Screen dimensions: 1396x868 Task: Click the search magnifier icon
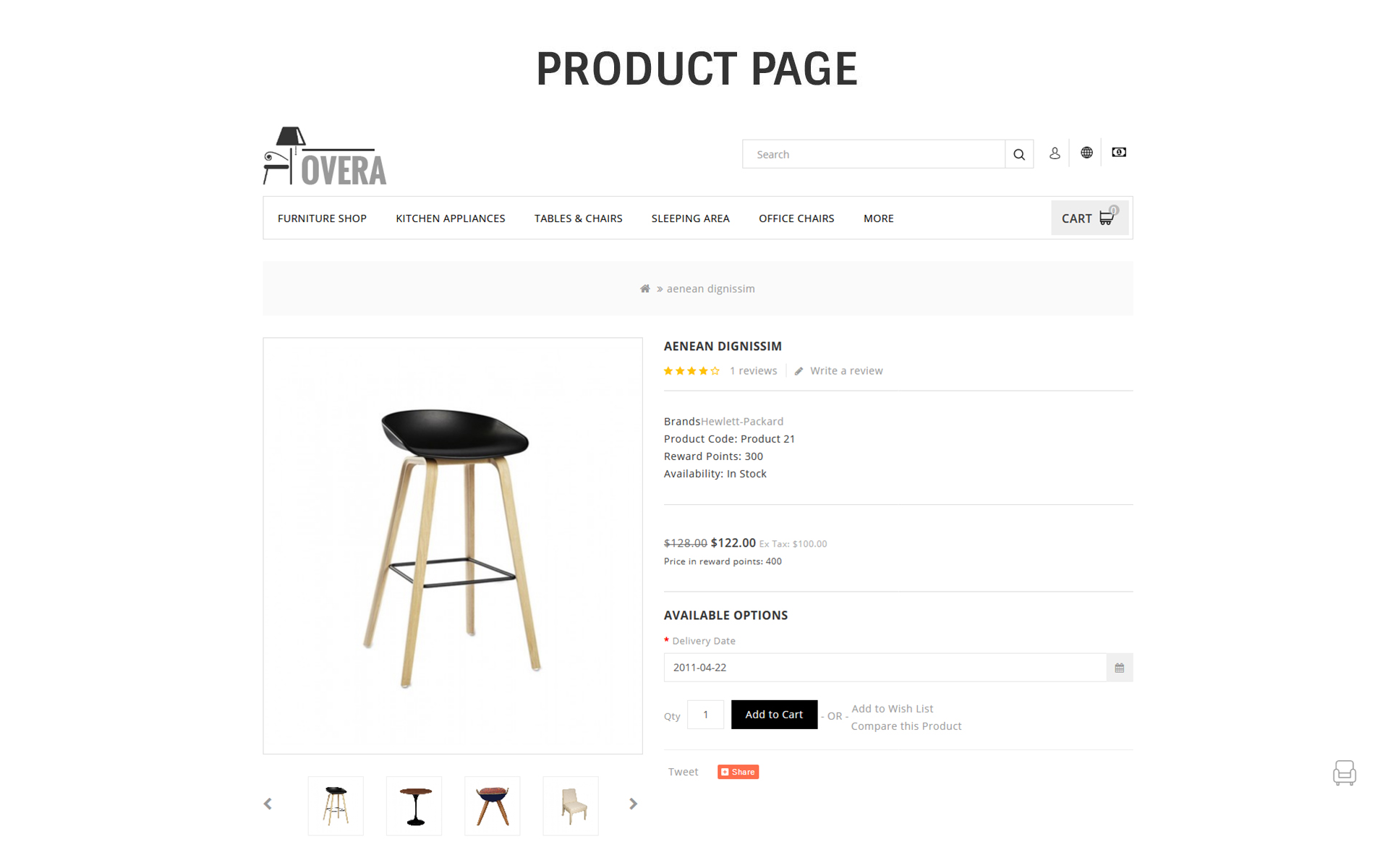pyautogui.click(x=1018, y=154)
